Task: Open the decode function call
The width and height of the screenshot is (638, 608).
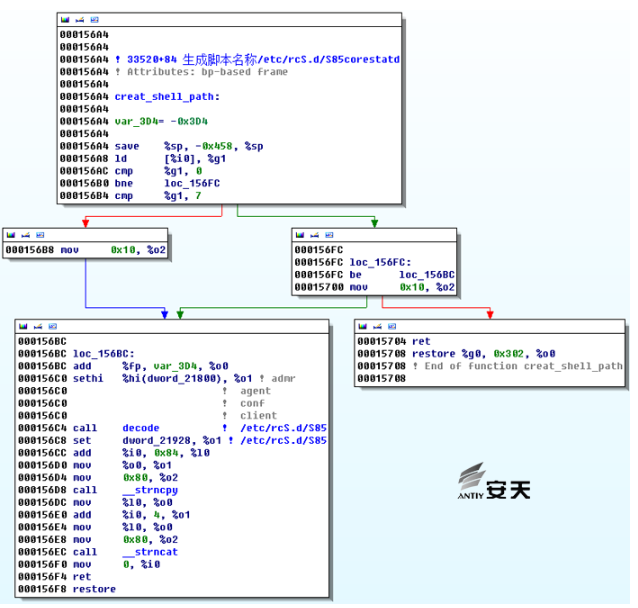Action: pyautogui.click(x=141, y=428)
